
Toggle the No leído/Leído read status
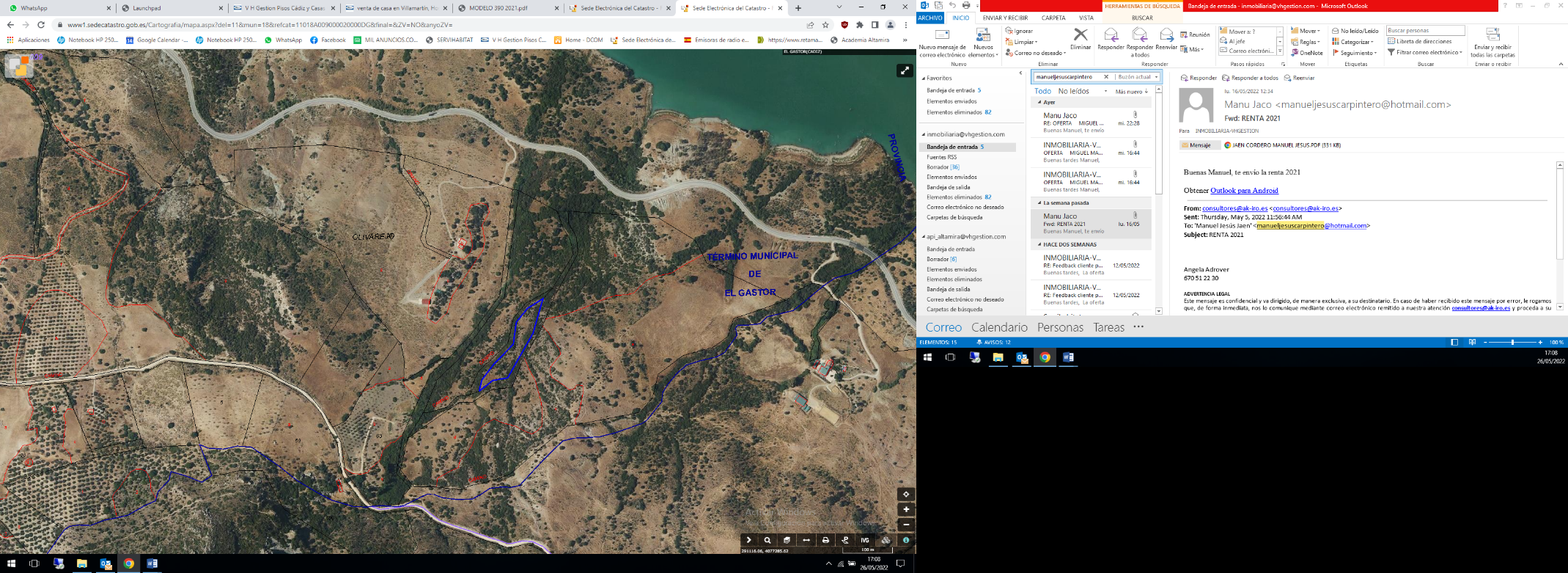(x=1355, y=31)
